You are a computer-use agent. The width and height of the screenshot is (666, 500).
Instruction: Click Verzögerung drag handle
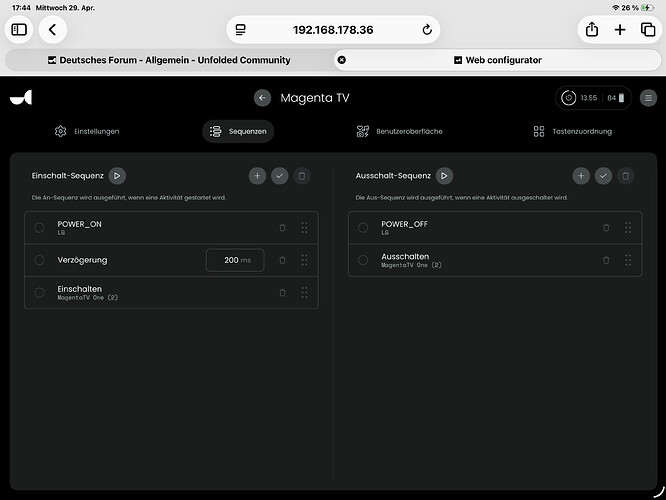click(305, 260)
